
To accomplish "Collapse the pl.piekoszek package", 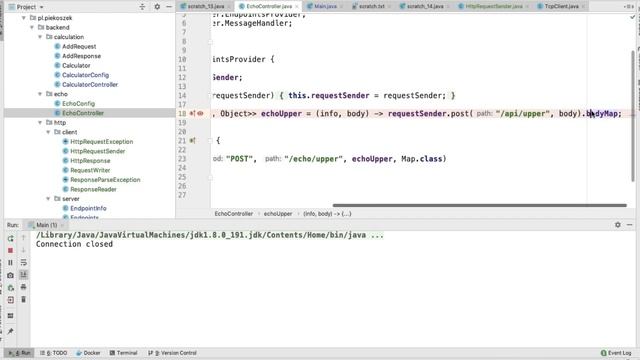I will tap(24, 18).
